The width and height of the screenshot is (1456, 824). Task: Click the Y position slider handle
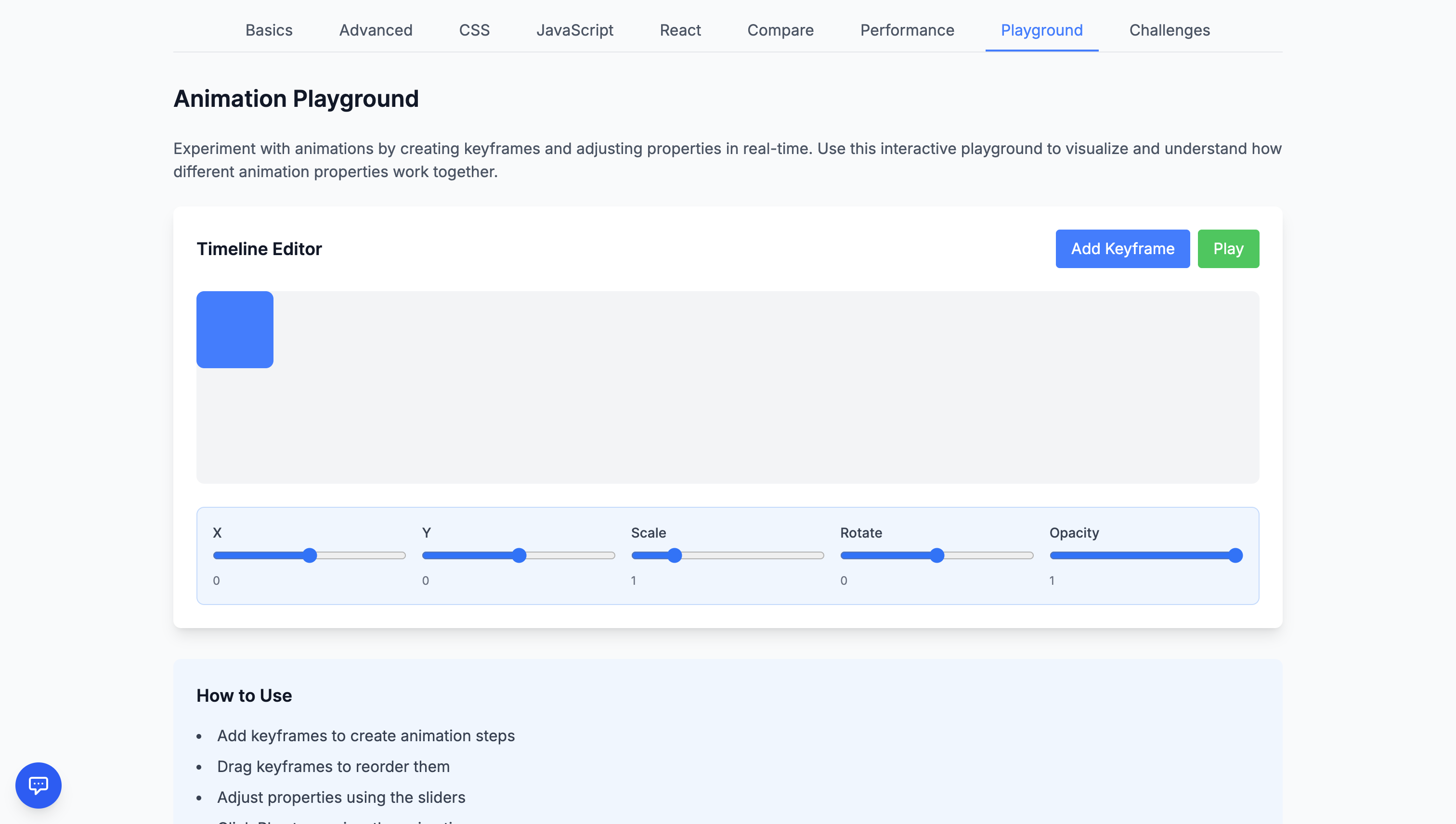tap(519, 555)
